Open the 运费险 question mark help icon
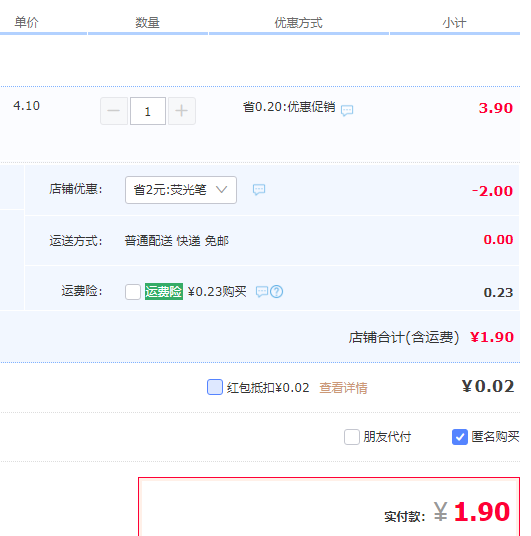Viewport: 531px width, 536px height. click(276, 292)
